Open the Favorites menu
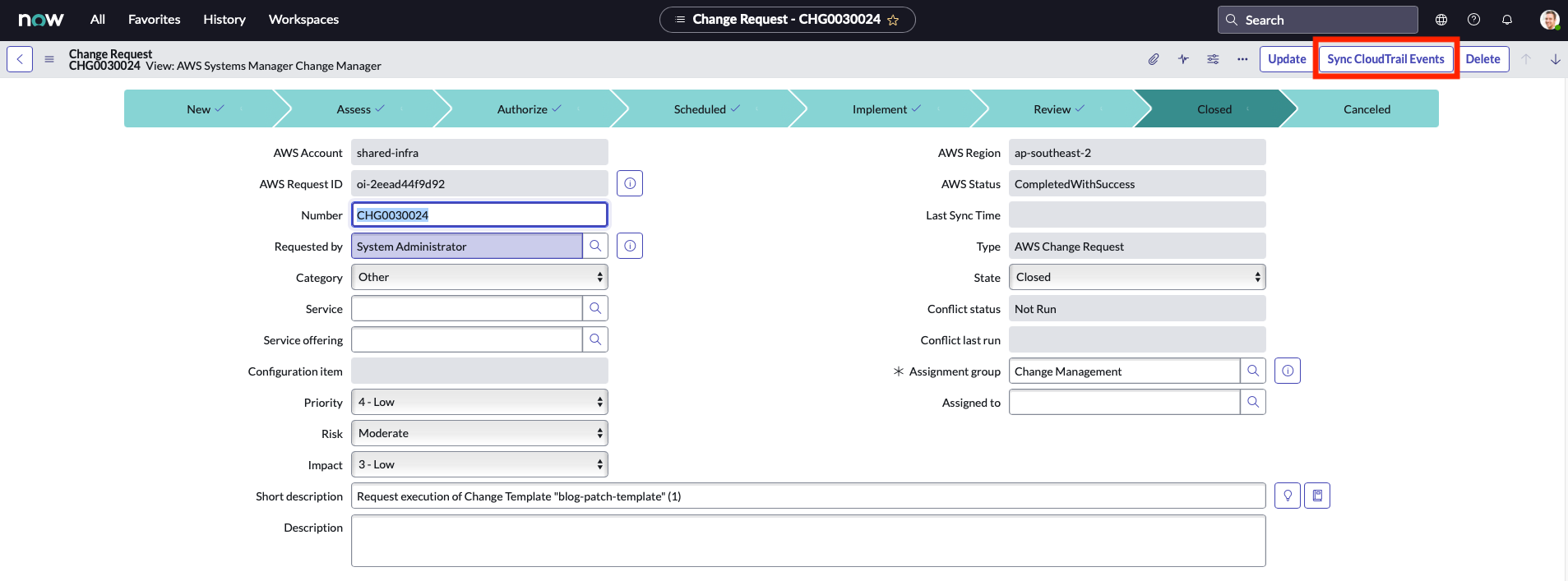1568x581 pixels. pyautogui.click(x=155, y=20)
